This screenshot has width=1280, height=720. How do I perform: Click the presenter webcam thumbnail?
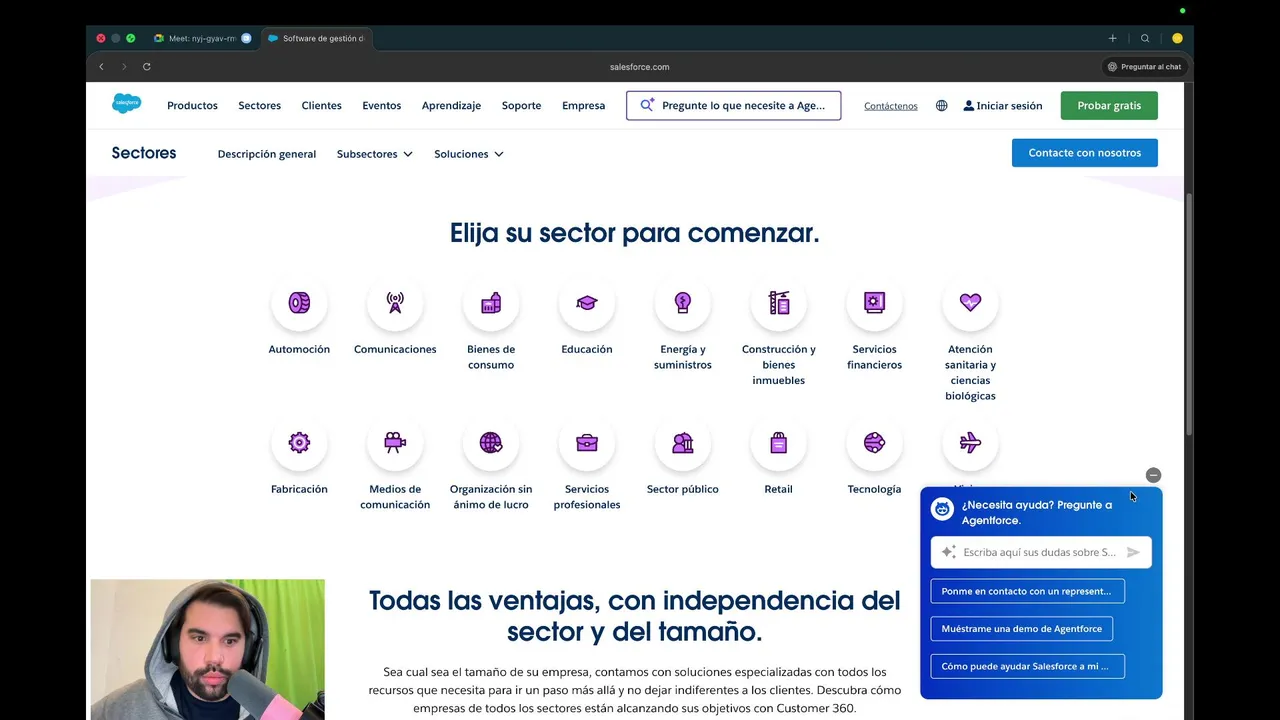207,649
